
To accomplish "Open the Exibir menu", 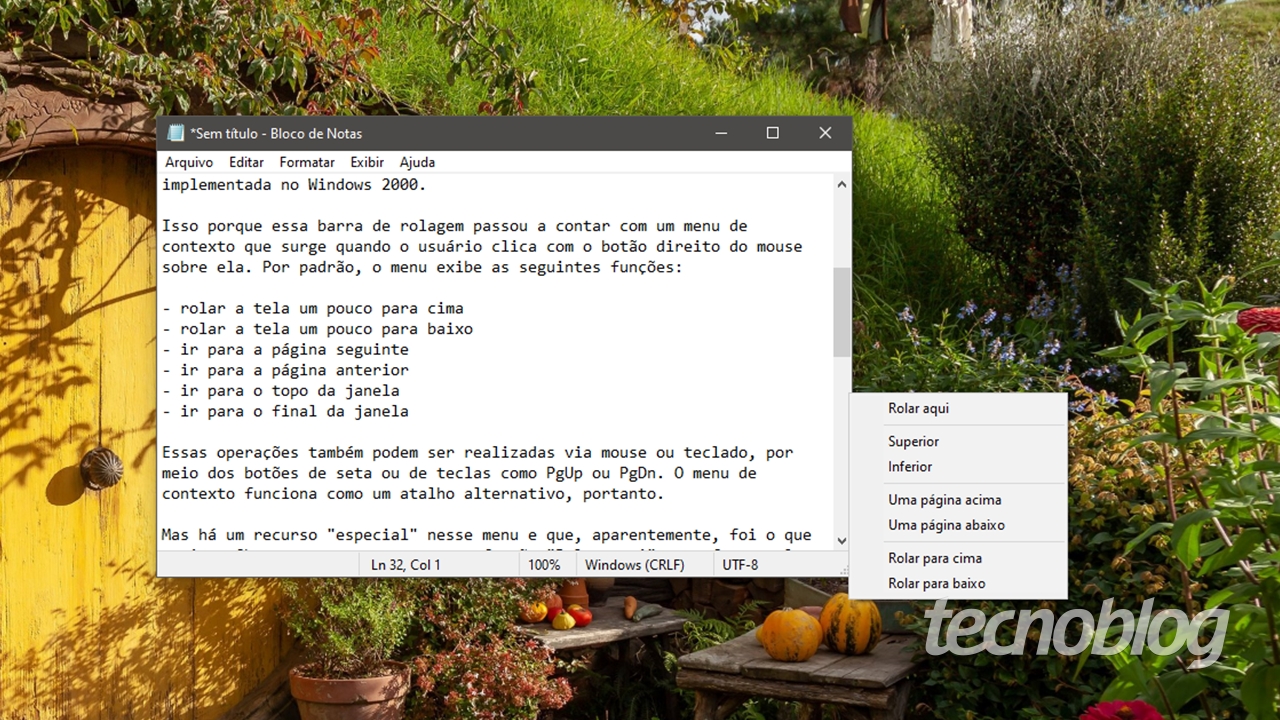I will (367, 162).
